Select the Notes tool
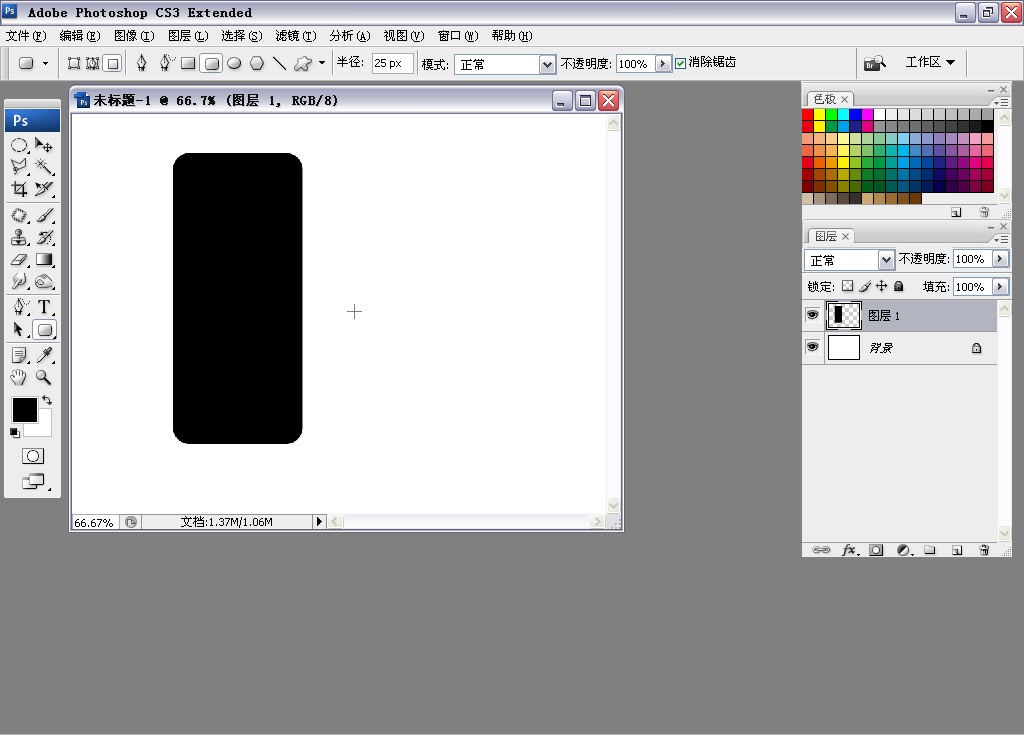 click(x=19, y=355)
